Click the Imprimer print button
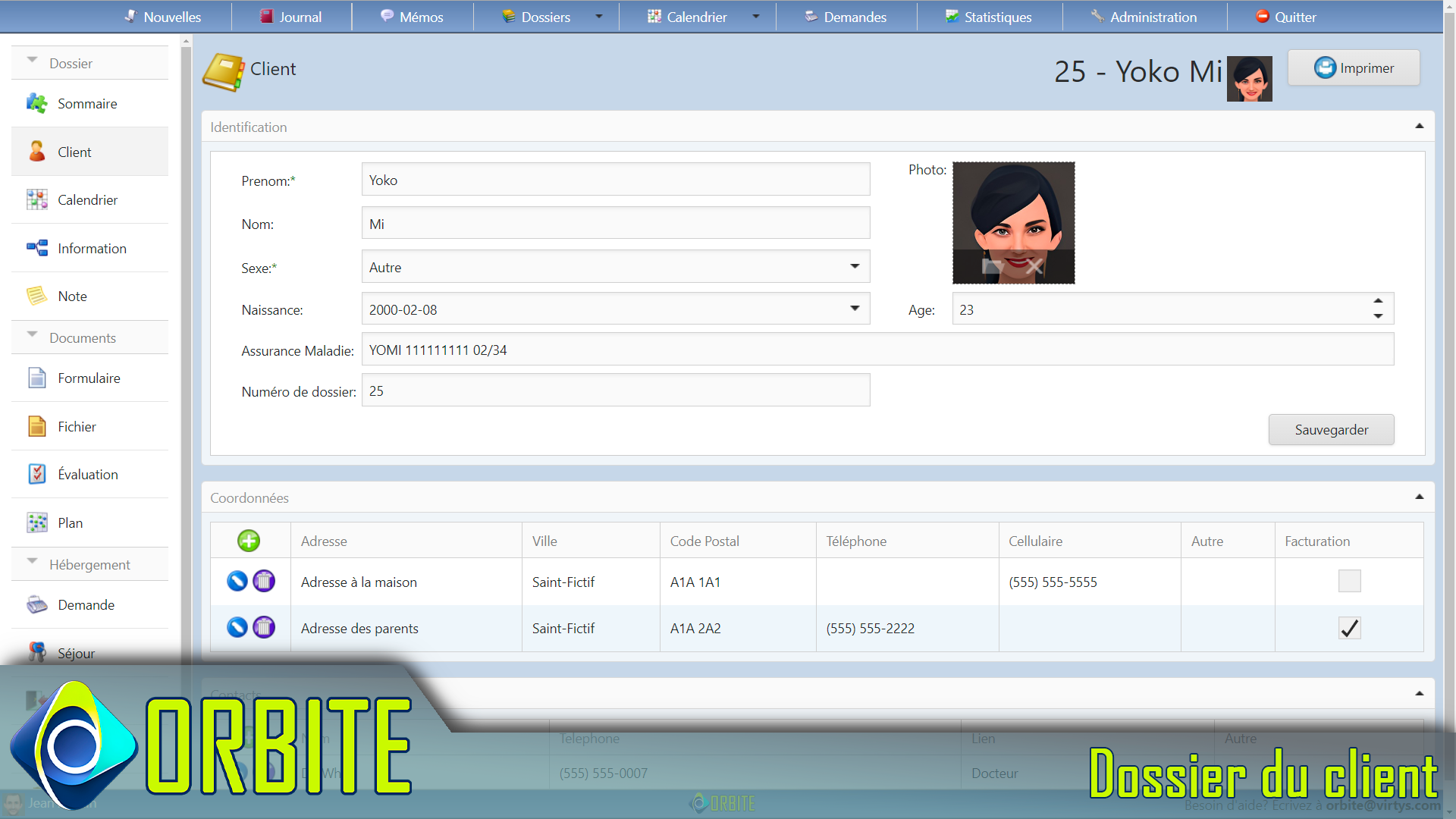 1354,67
